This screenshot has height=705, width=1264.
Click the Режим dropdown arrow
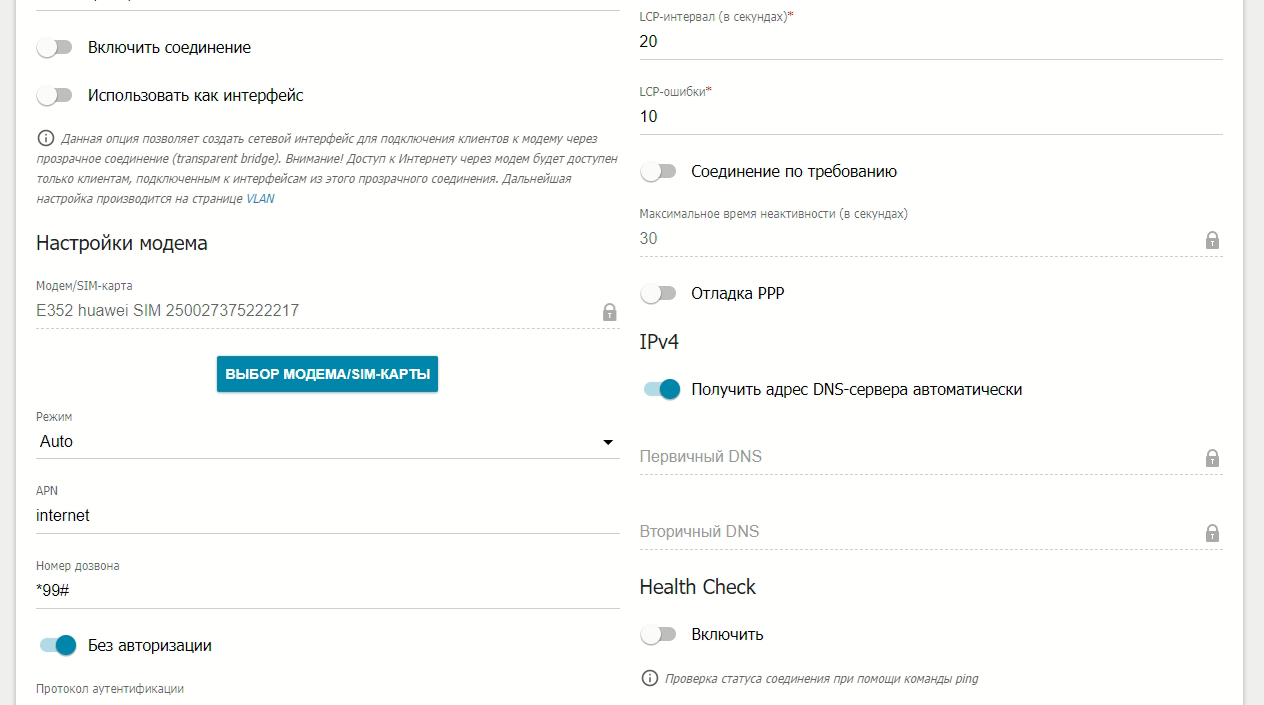tap(608, 442)
